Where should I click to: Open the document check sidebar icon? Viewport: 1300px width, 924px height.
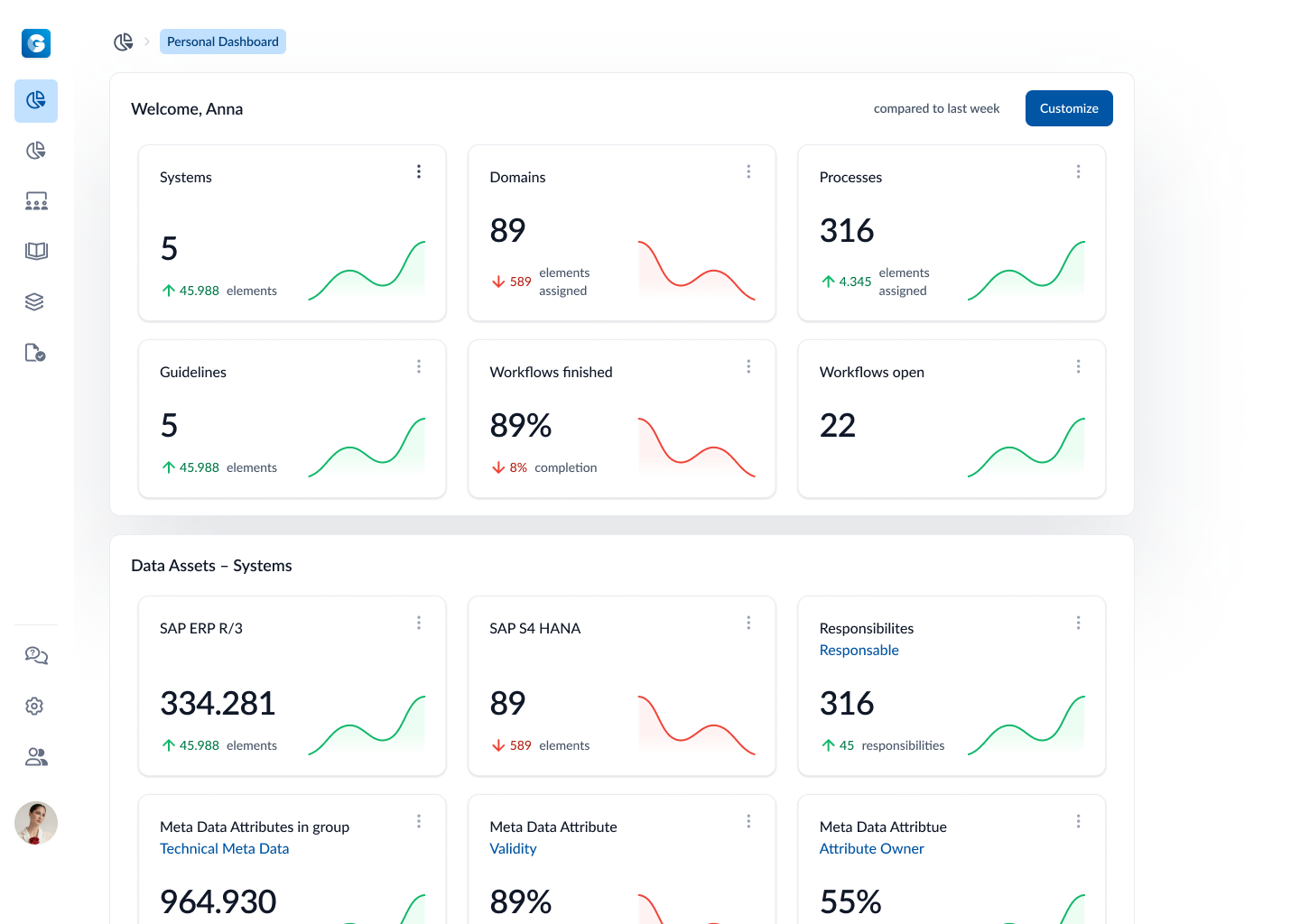35,352
